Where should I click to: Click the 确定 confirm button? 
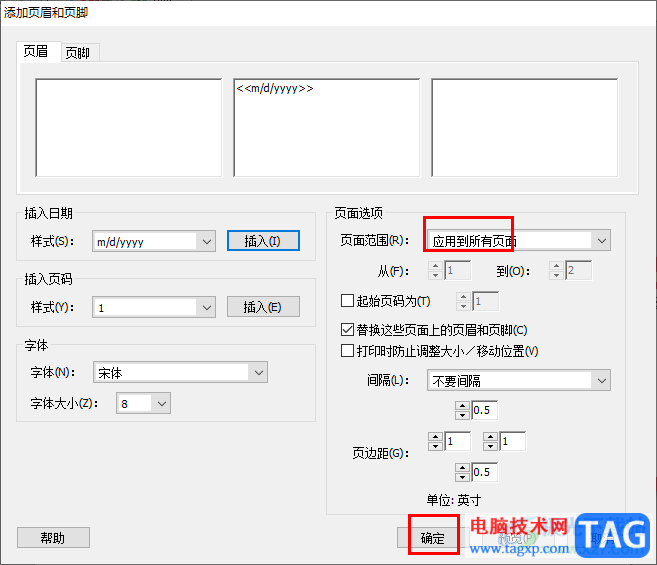(433, 537)
